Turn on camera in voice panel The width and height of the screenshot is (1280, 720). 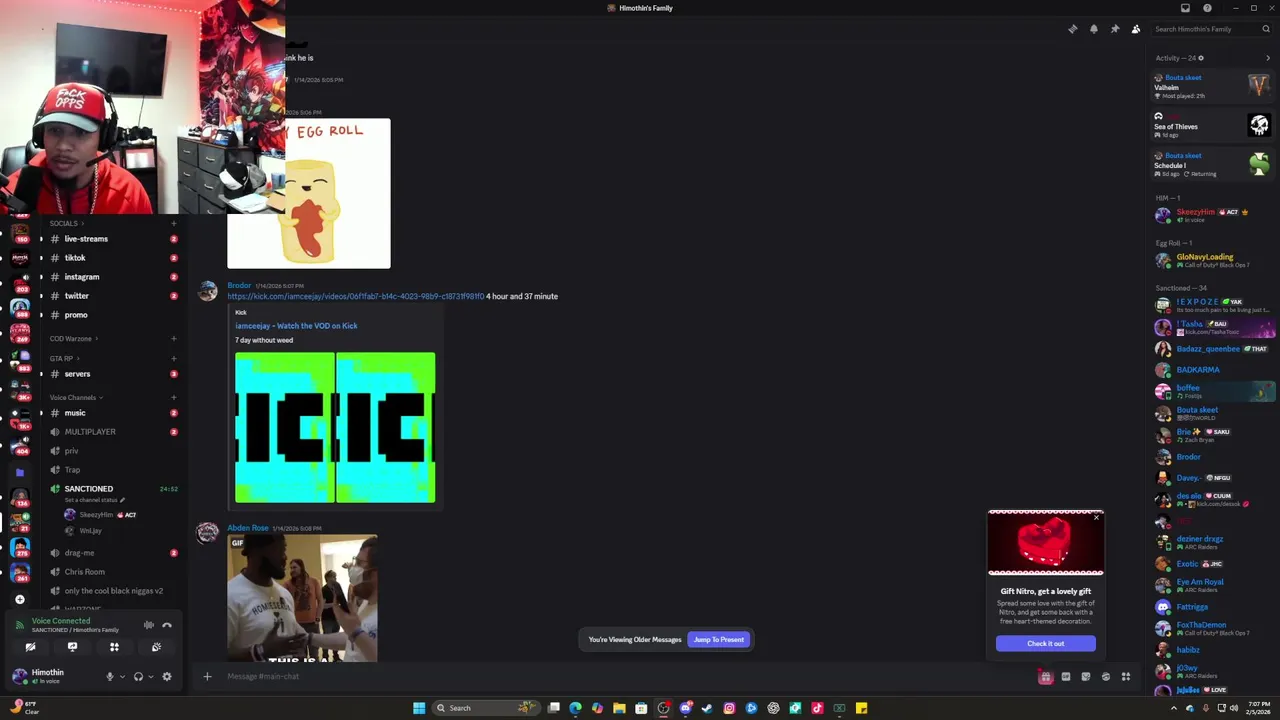click(x=30, y=647)
